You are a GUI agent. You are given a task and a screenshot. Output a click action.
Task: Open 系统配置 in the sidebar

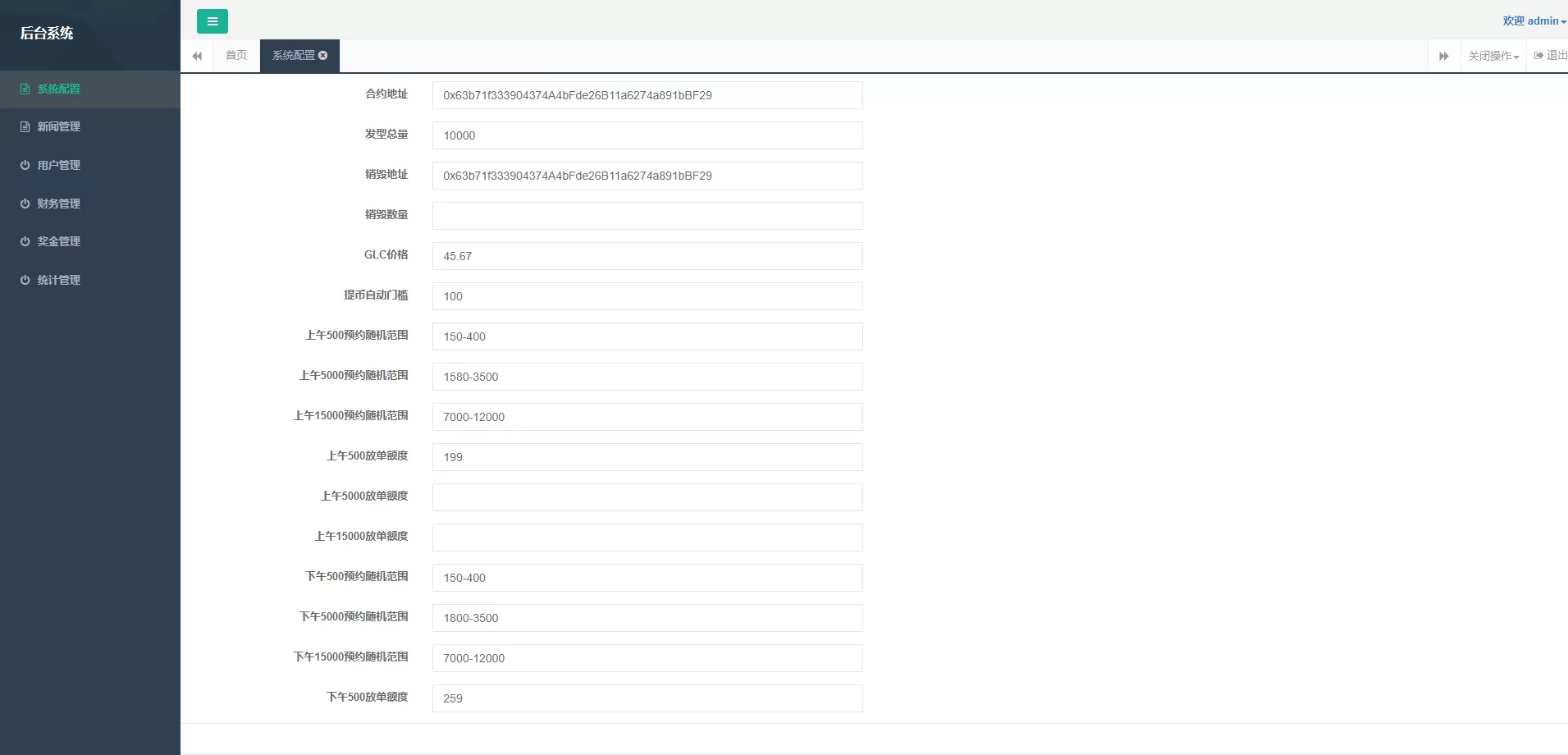(58, 89)
